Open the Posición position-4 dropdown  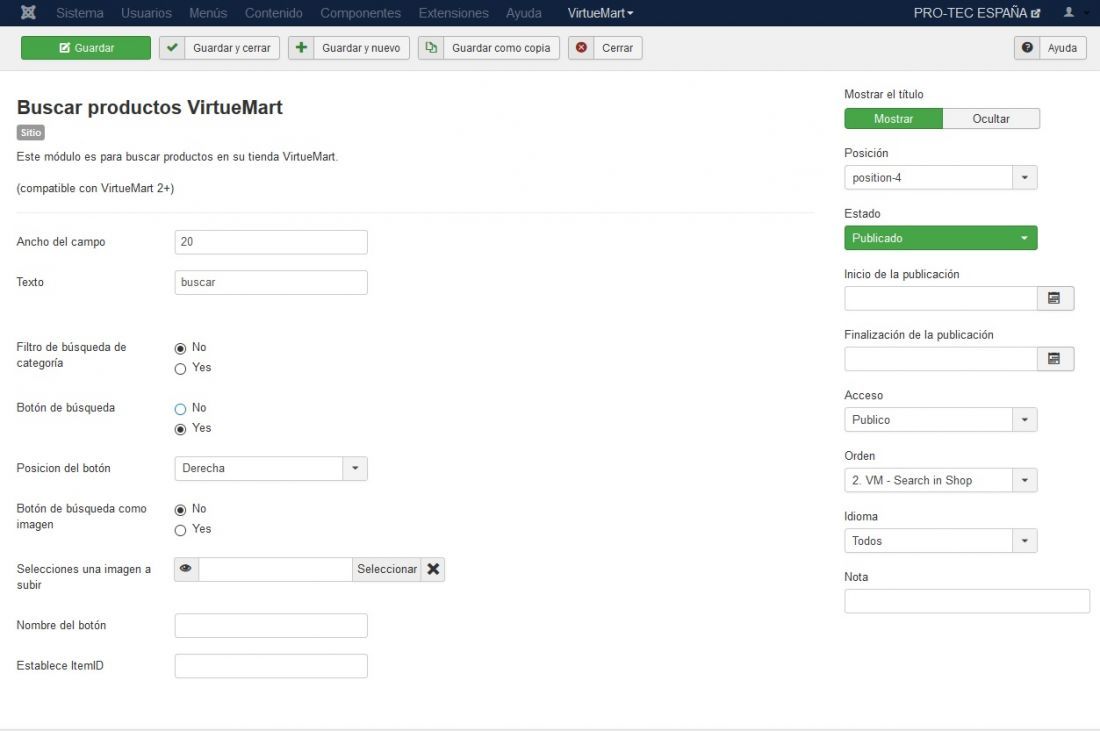pos(940,177)
